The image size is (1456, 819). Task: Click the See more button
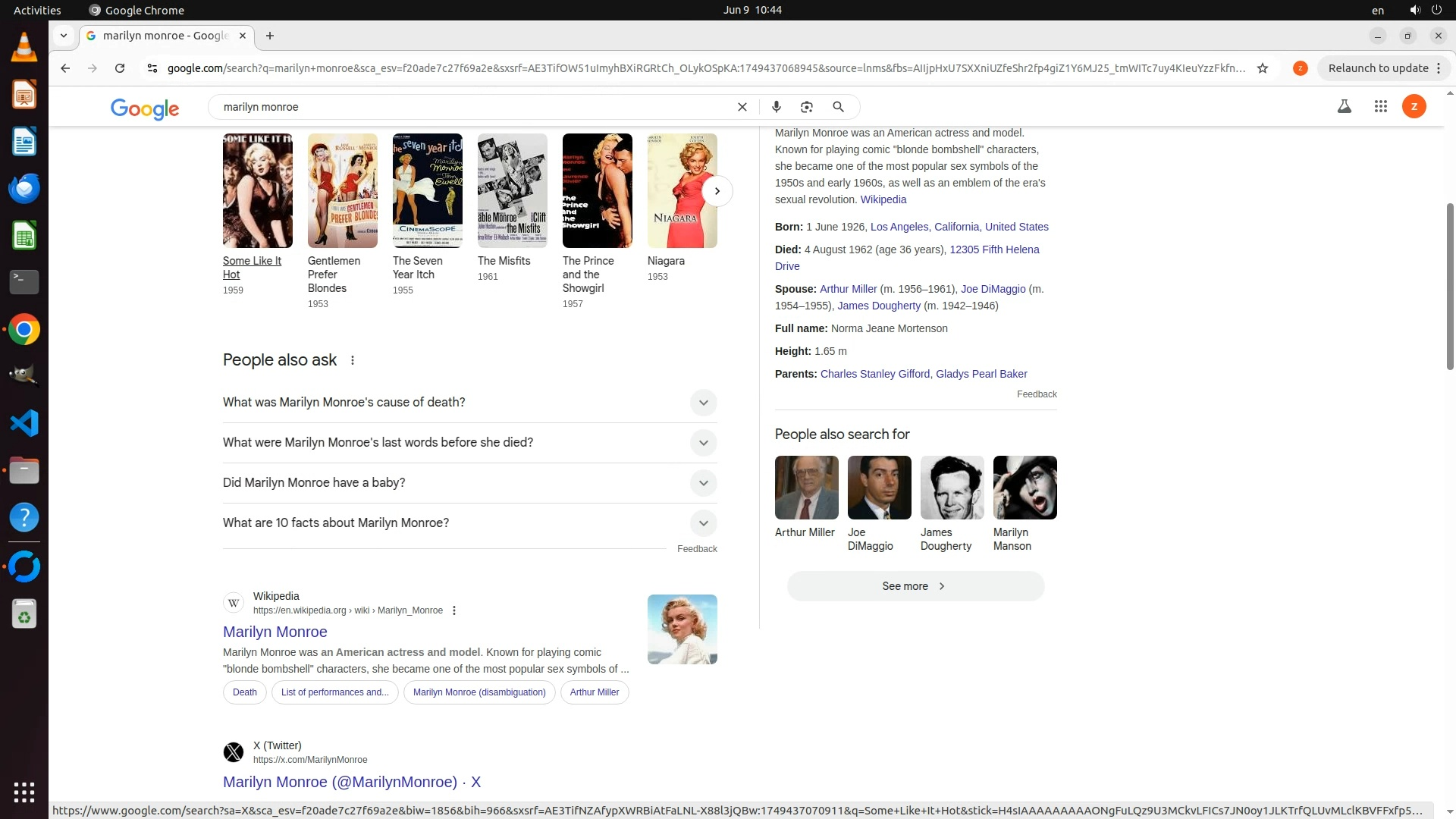point(915,586)
